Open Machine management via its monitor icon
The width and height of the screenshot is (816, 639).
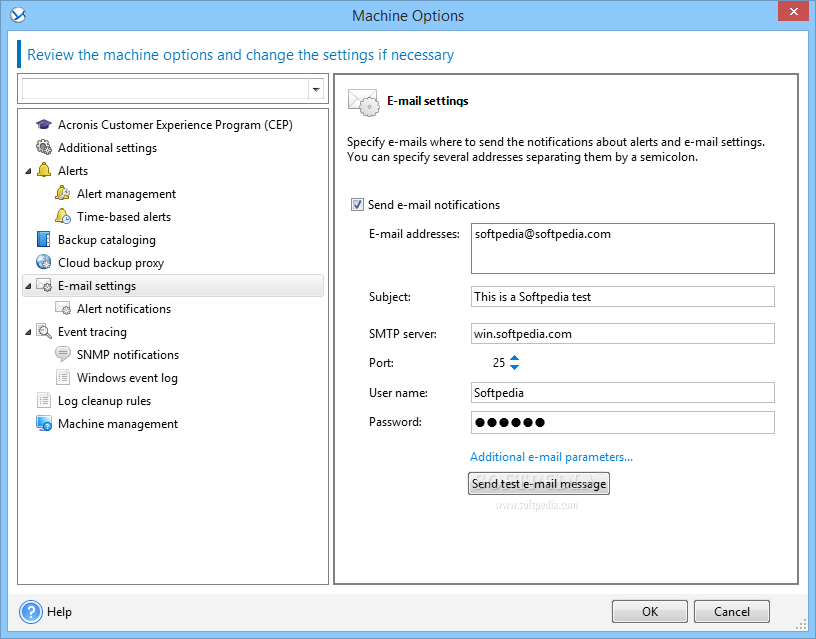coord(44,424)
